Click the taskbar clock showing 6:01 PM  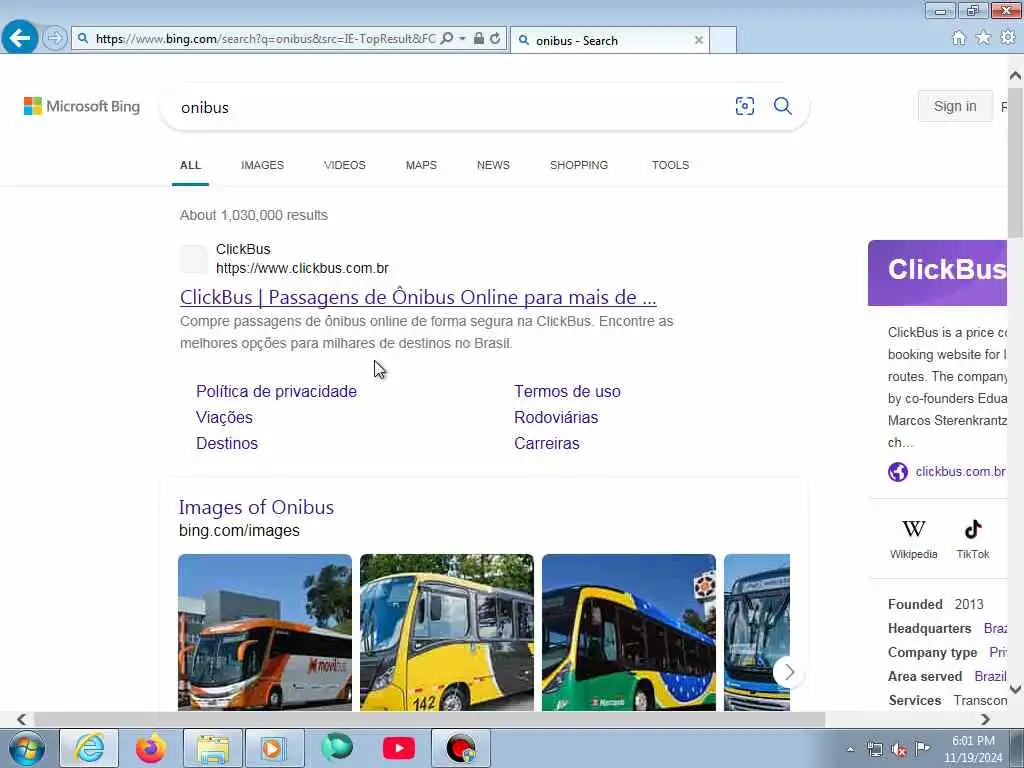click(973, 750)
